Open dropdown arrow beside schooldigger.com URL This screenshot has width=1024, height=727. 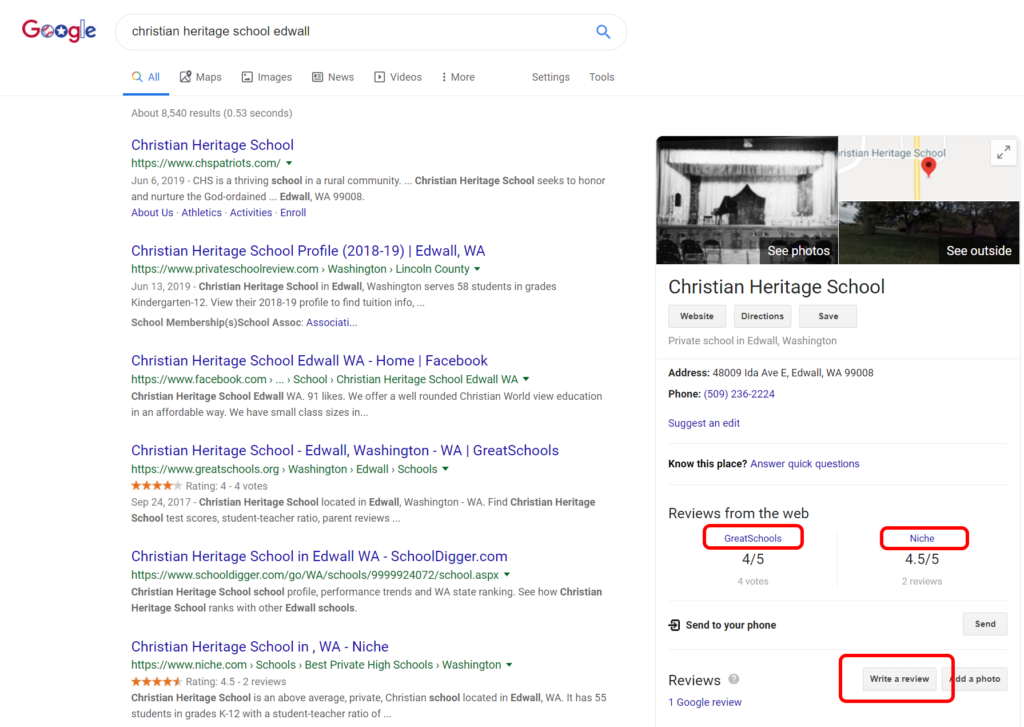coord(507,575)
